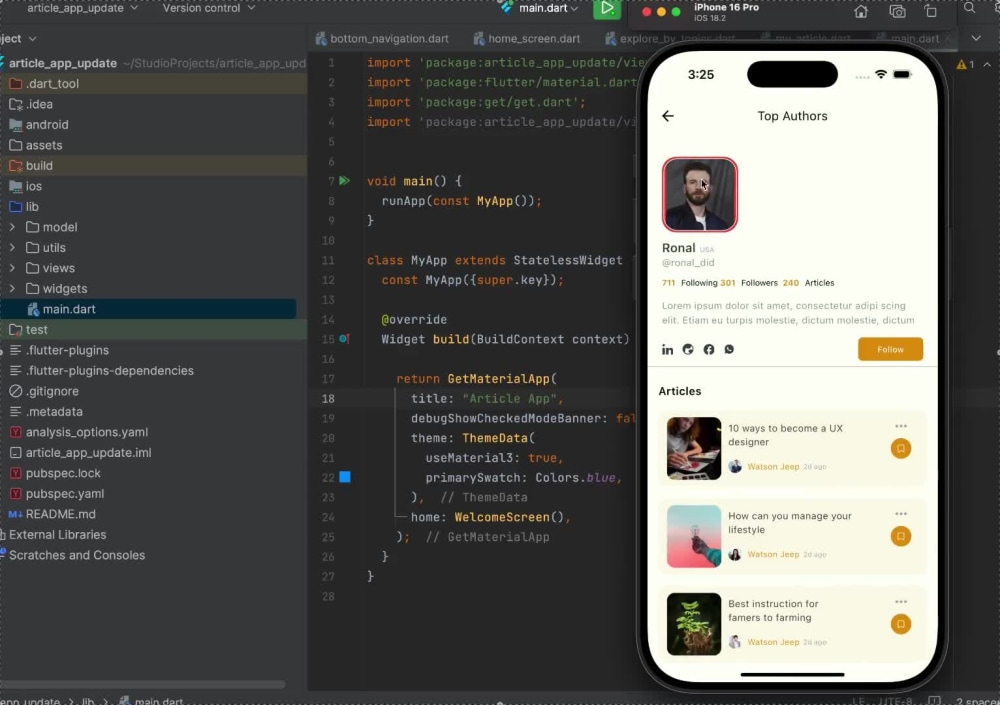Open README.md file

click(60, 514)
